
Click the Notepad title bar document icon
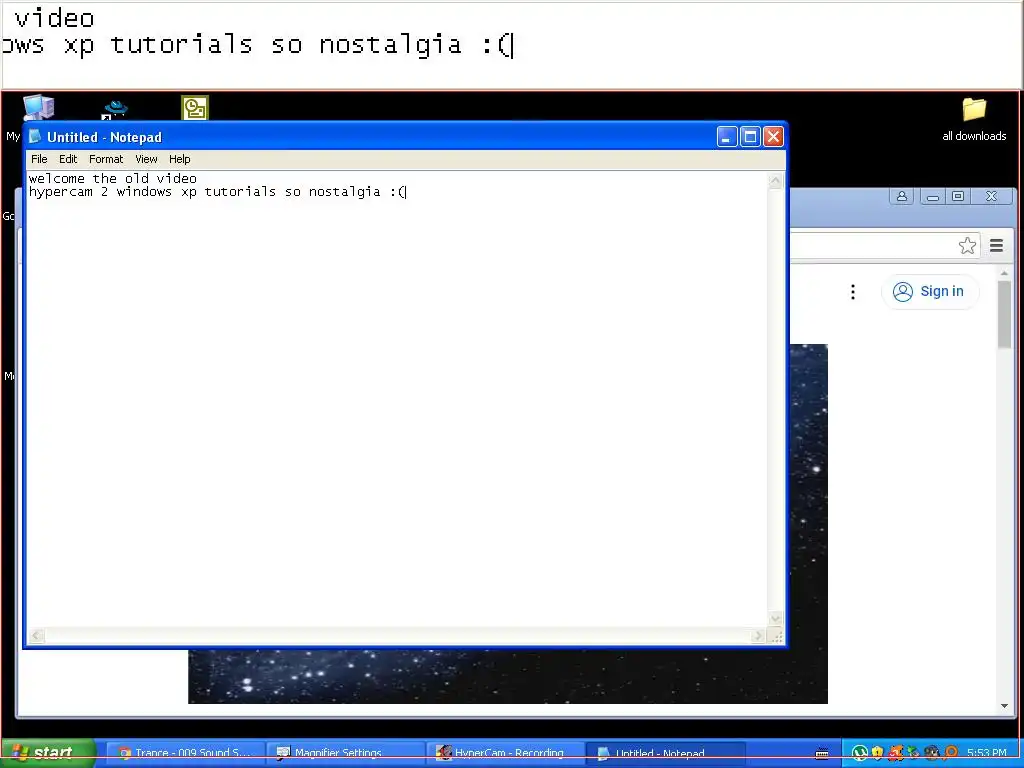pyautogui.click(x=35, y=136)
